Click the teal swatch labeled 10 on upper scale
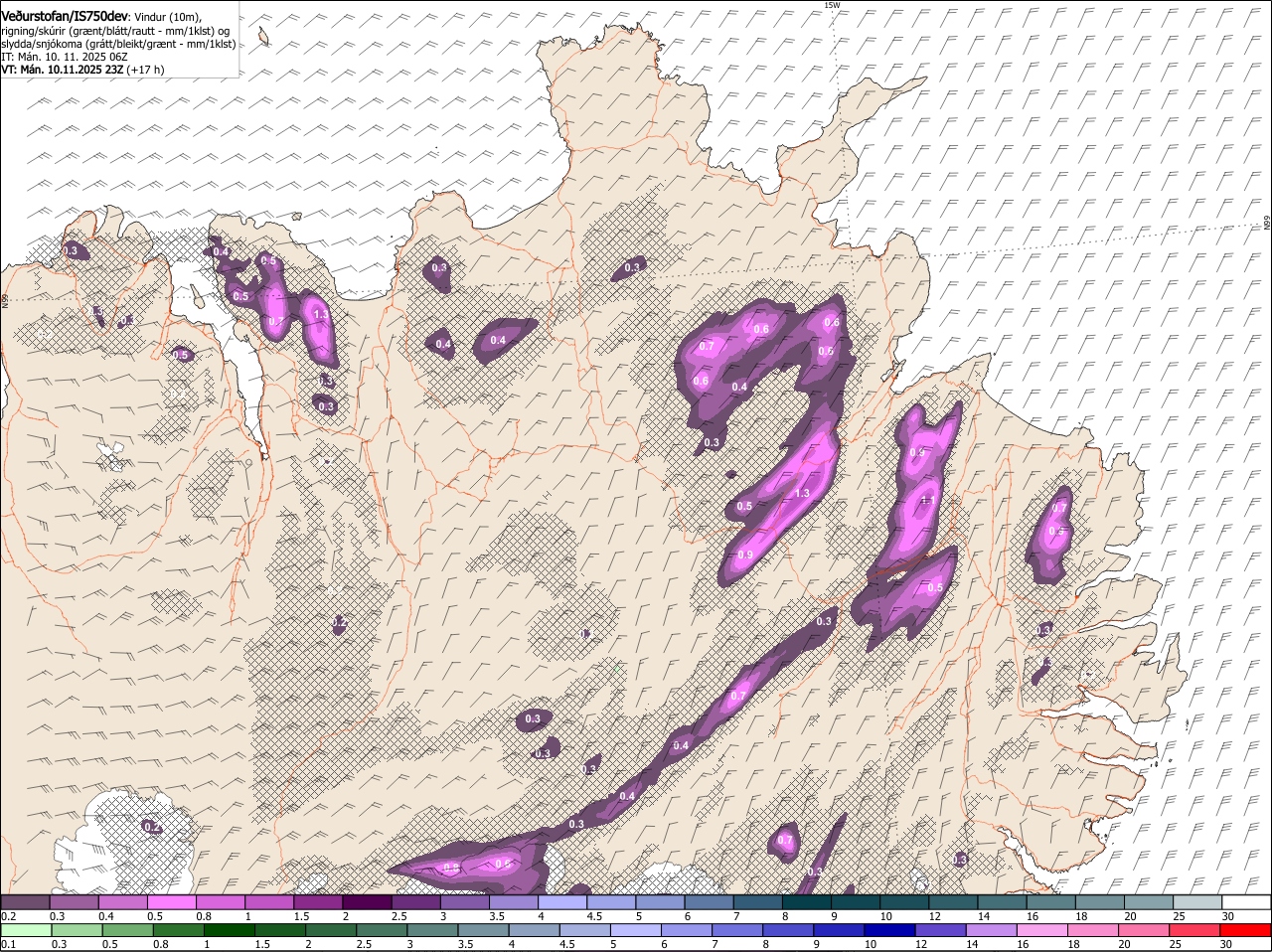The width and height of the screenshot is (1272, 952). [904, 901]
